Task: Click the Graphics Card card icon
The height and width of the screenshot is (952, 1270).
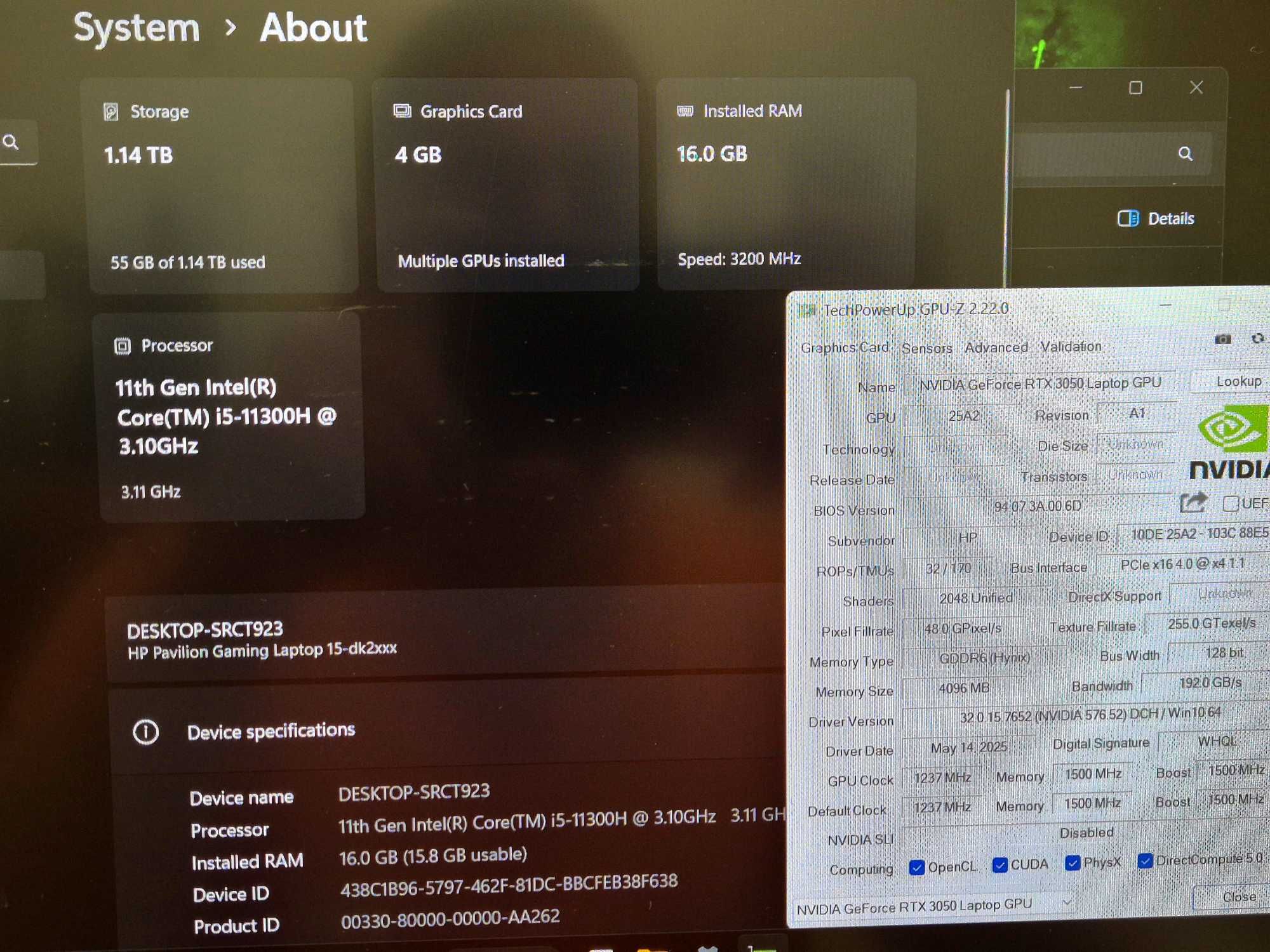Action: point(402,111)
